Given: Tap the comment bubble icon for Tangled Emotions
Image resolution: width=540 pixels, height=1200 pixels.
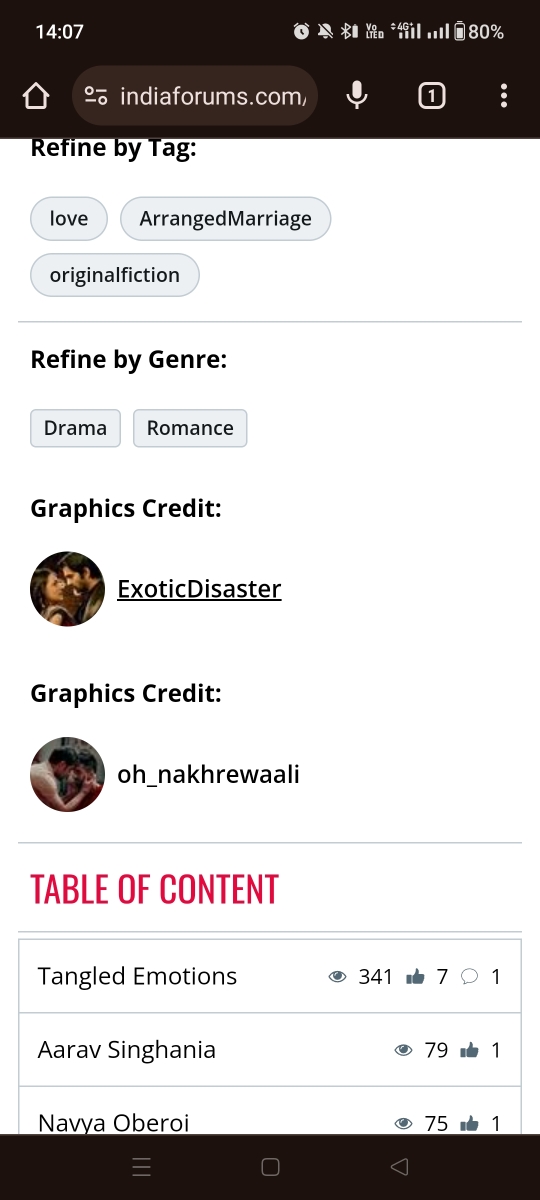Looking at the screenshot, I should (470, 977).
